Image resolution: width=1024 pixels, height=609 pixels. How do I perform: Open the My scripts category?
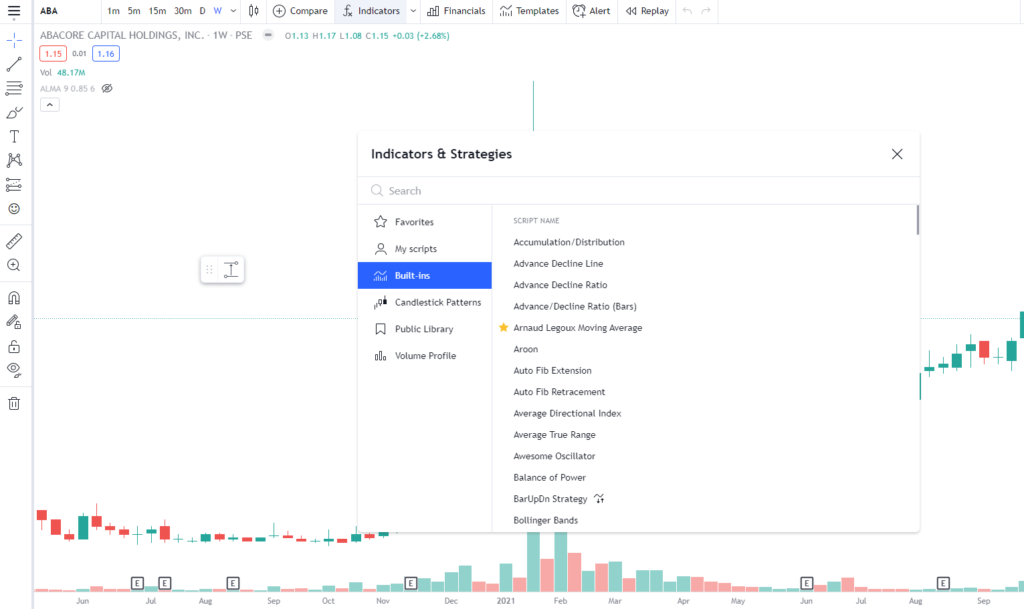tap(424, 249)
